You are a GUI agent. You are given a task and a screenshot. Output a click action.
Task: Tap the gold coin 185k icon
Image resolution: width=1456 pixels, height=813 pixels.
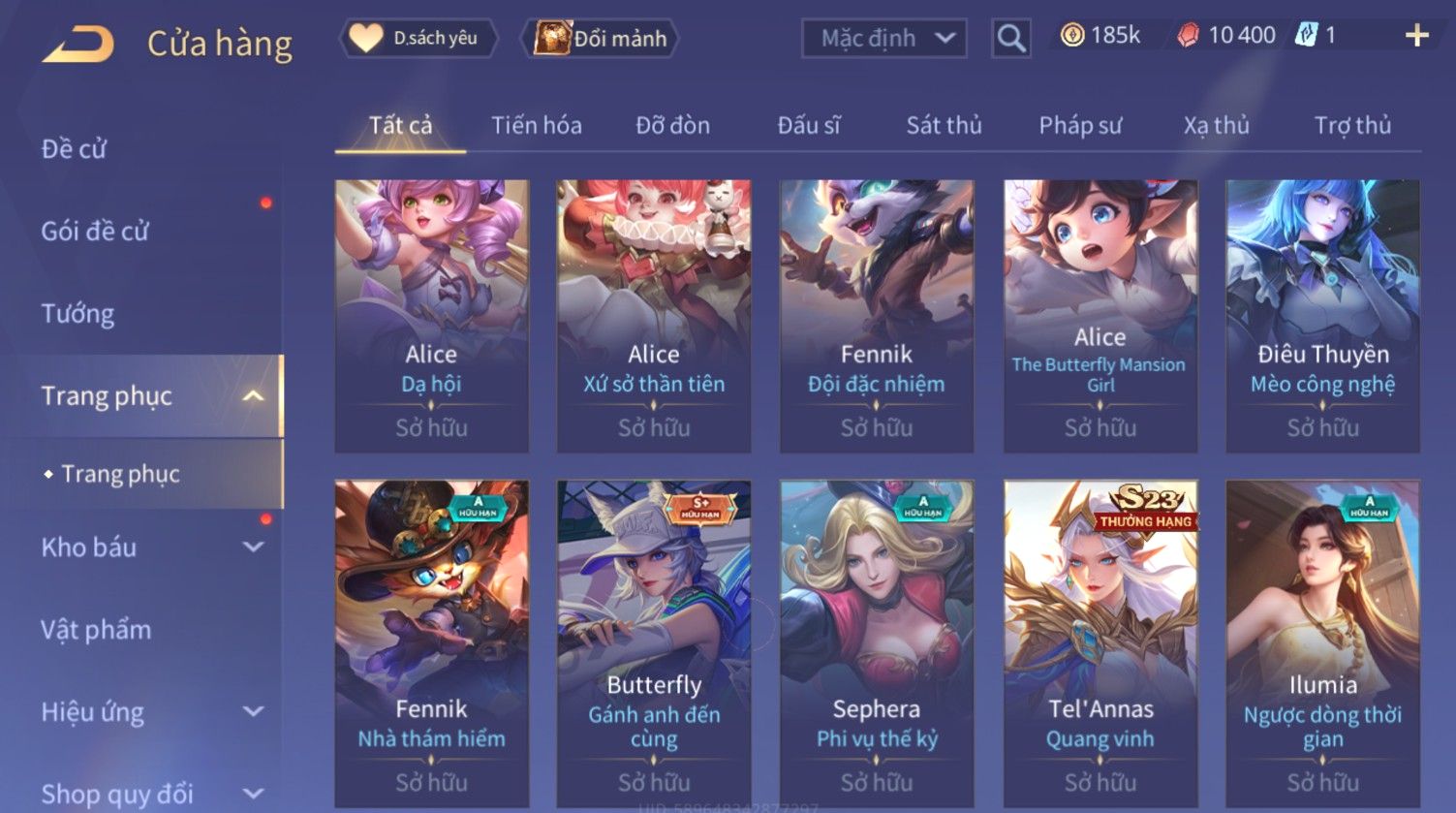pyautogui.click(x=1071, y=36)
